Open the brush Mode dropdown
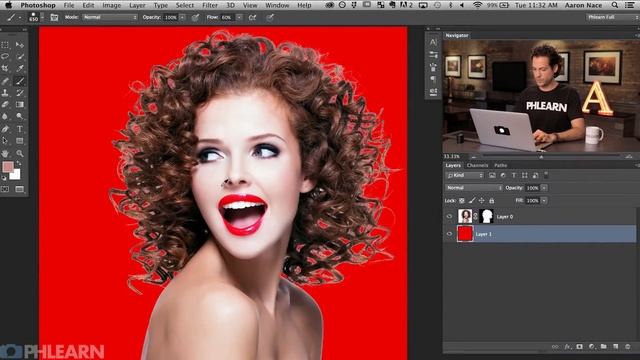This screenshot has width=640, height=360. 110,18
